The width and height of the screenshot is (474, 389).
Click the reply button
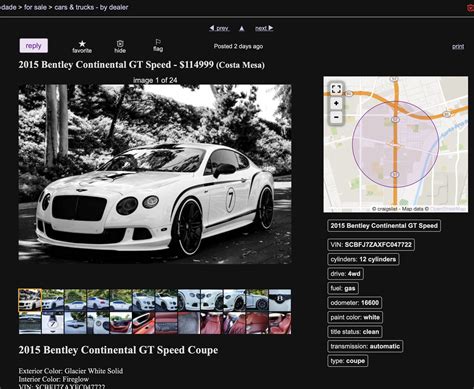34,46
